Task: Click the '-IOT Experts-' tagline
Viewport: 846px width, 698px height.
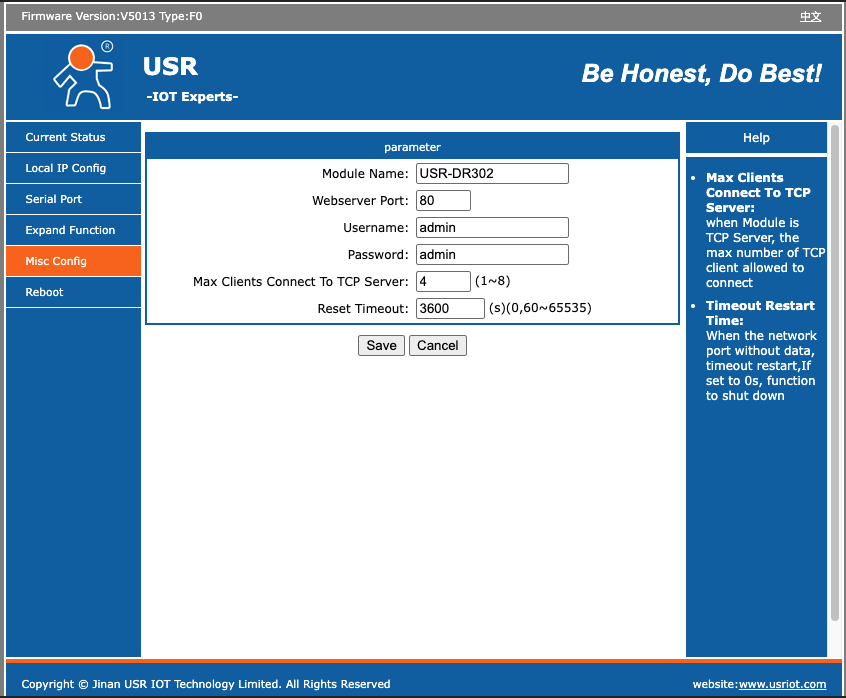Action: point(192,97)
